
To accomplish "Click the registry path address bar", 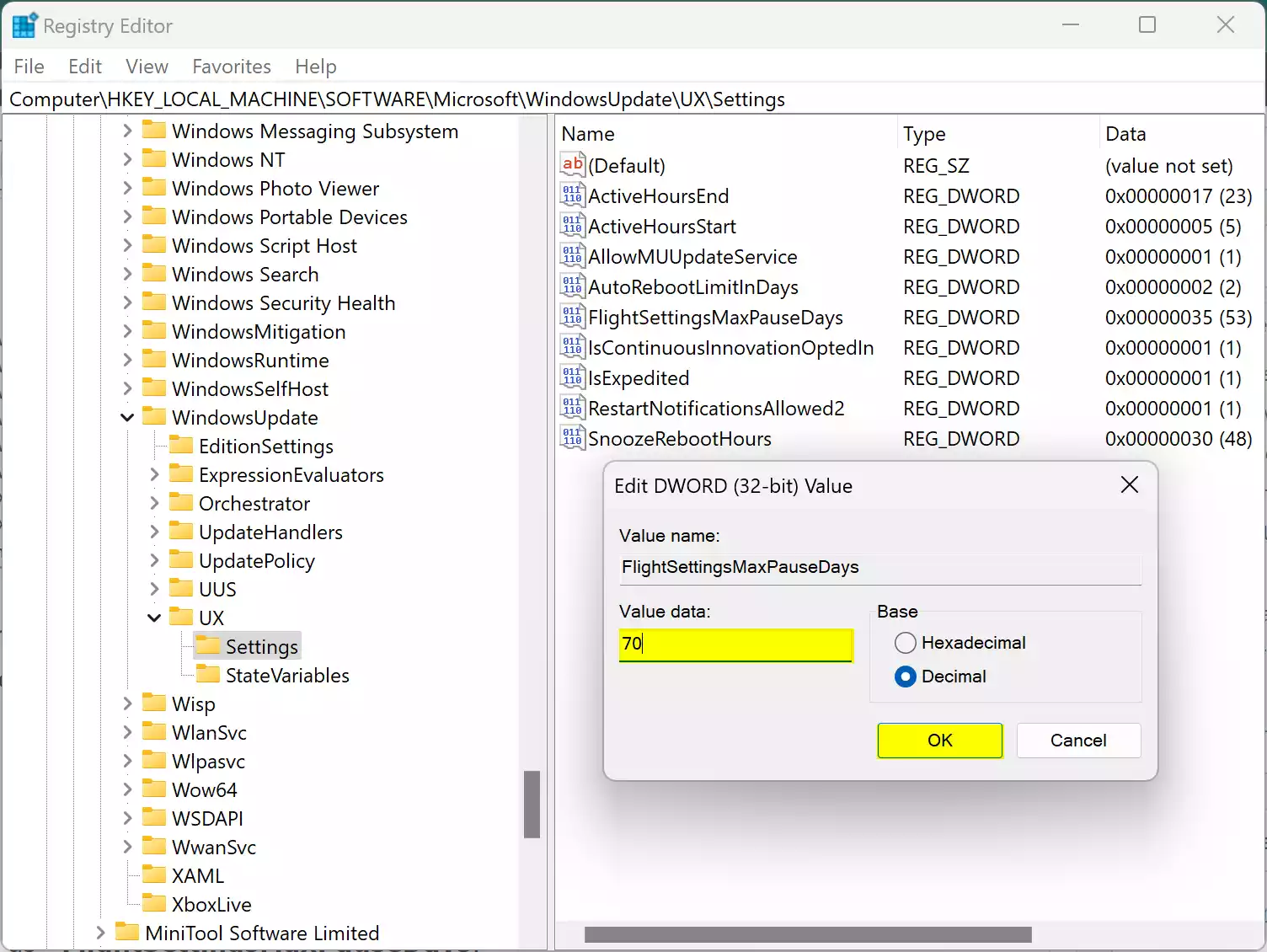I will point(633,99).
